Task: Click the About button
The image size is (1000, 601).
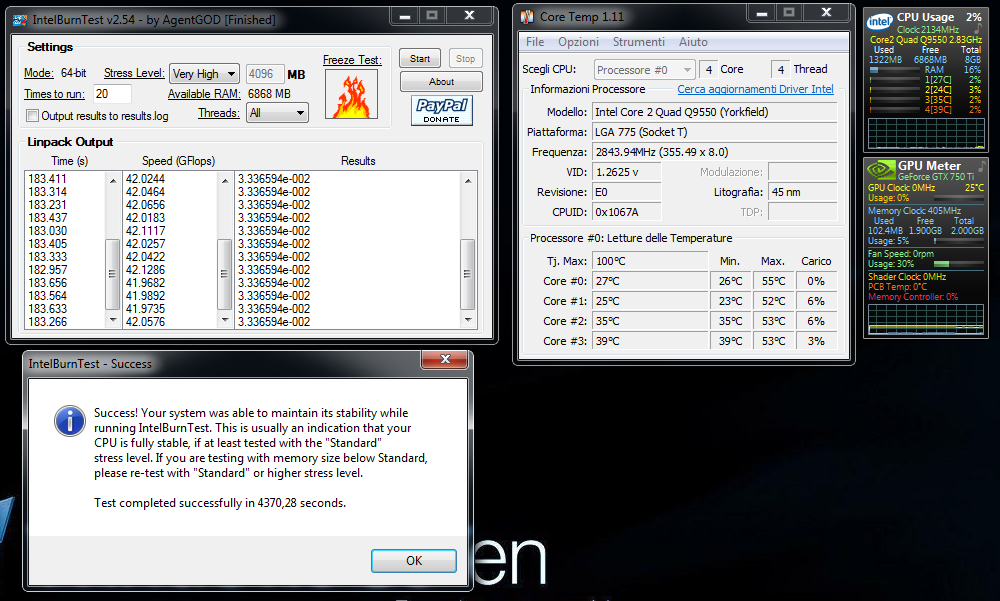Action: (x=441, y=82)
